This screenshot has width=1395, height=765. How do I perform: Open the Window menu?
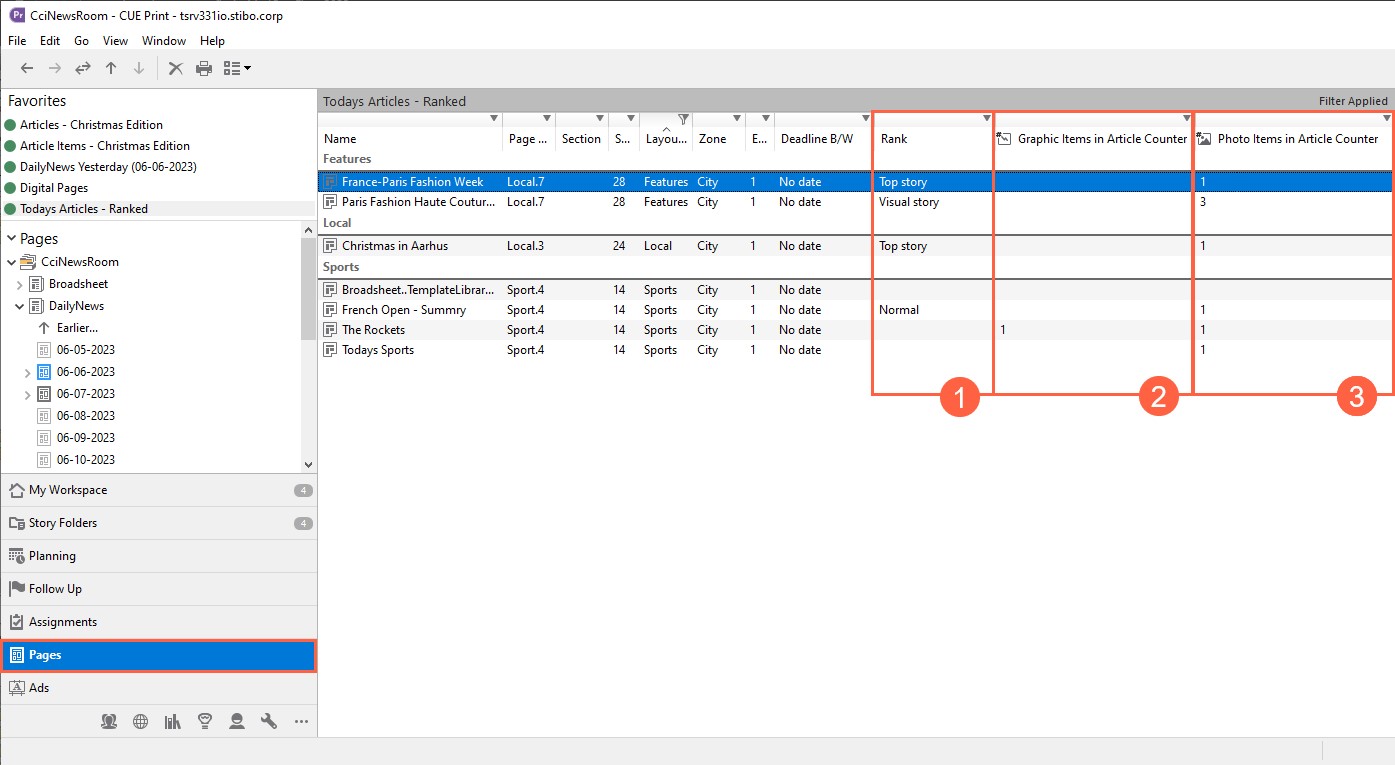point(164,41)
